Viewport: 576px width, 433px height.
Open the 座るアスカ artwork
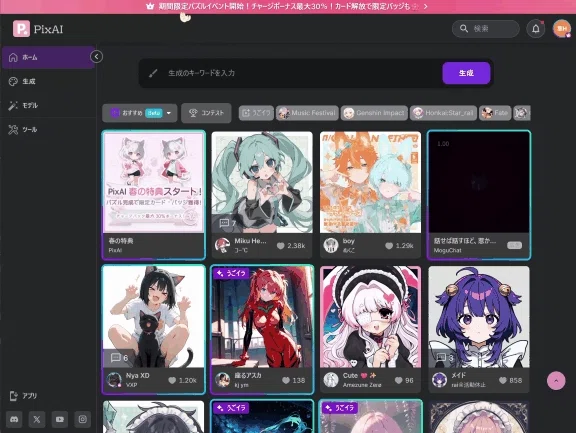(x=262, y=317)
